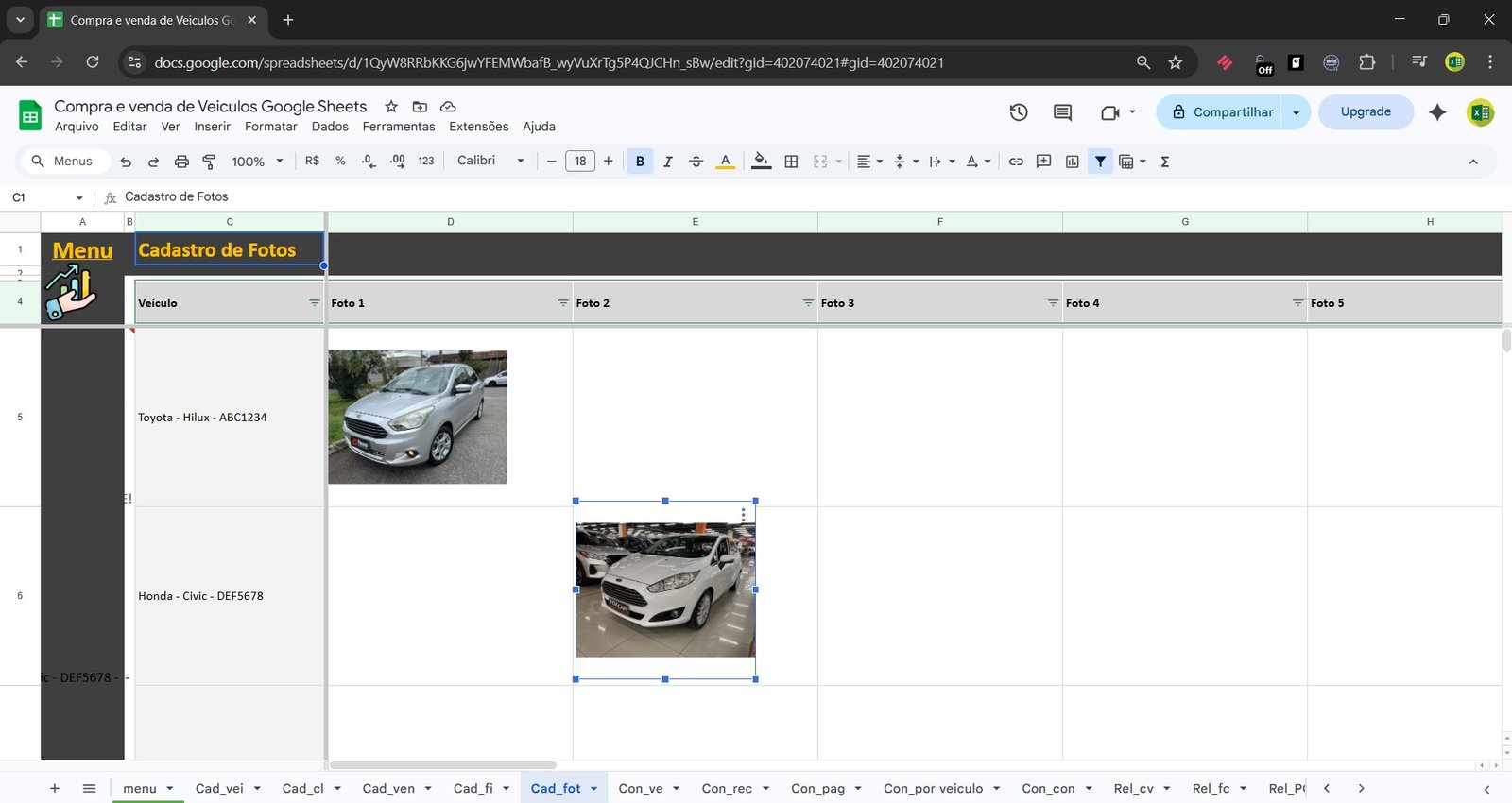
Task: Select the paint format tool
Action: tap(210, 162)
